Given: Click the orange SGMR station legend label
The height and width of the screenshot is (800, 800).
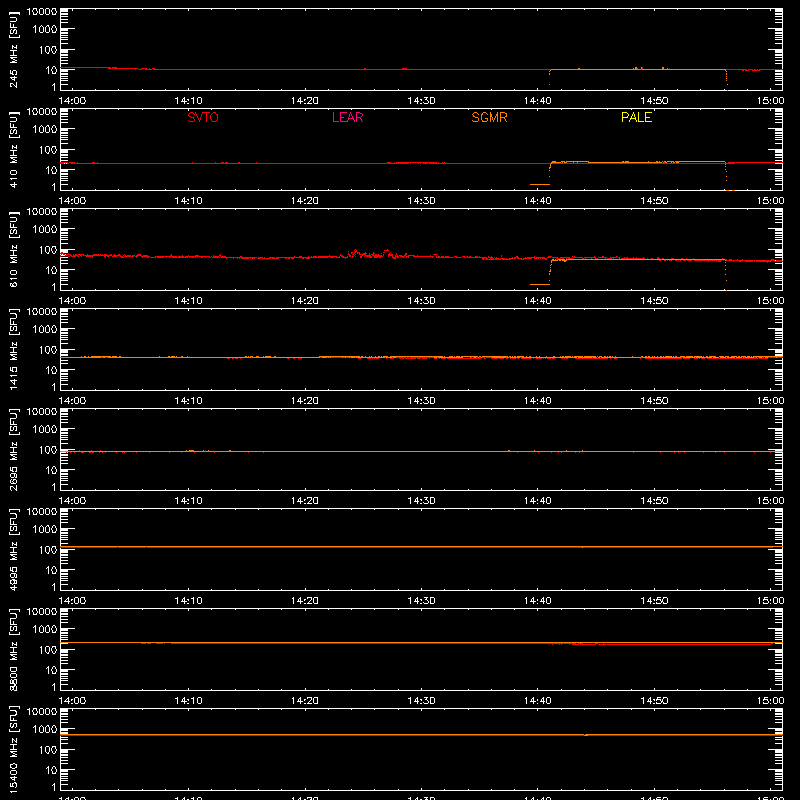Looking at the screenshot, I should [489, 117].
